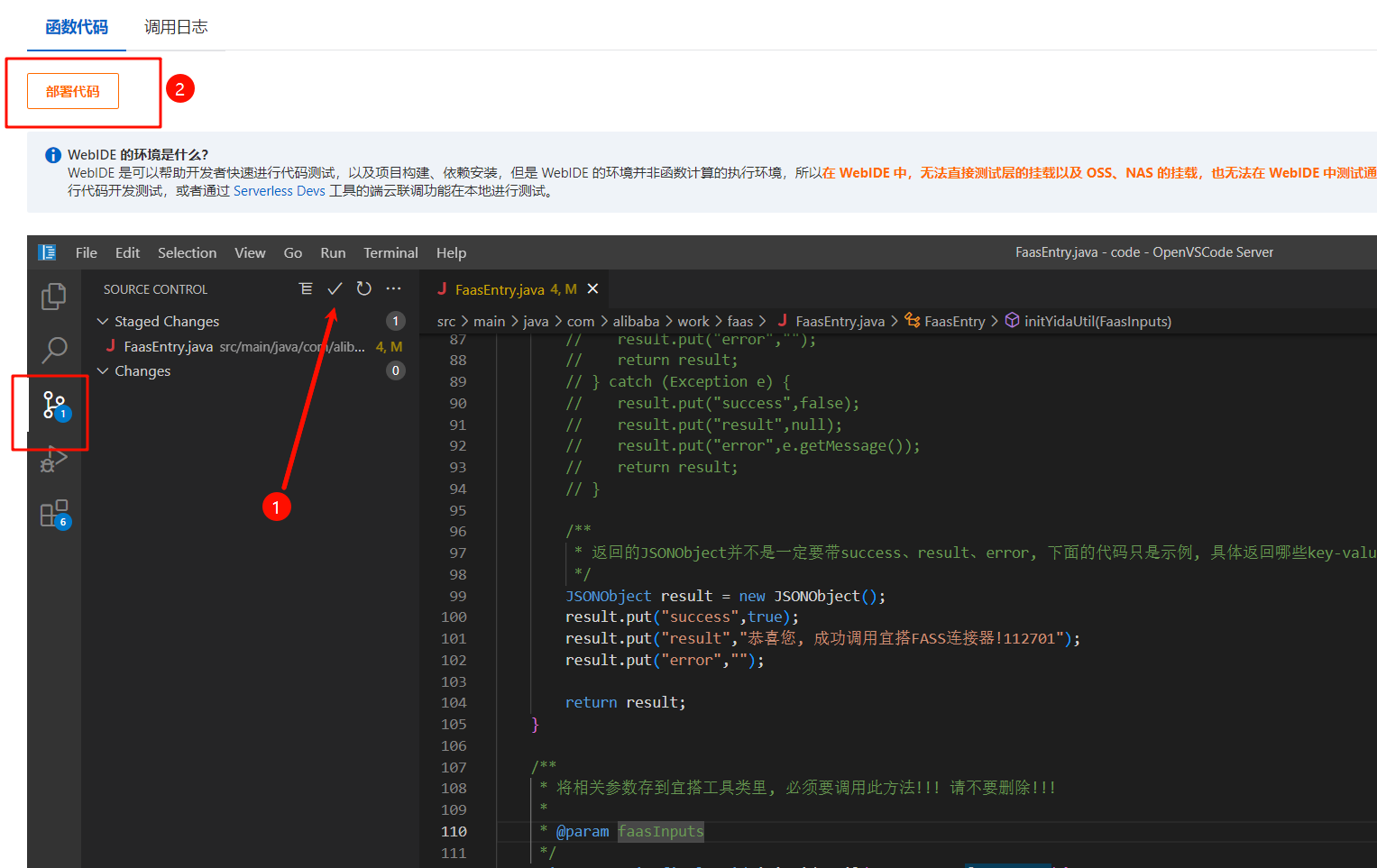The image size is (1377, 868).
Task: Click initYidaUtil(FaasInputs) in the breadcrumb
Action: point(1097,321)
